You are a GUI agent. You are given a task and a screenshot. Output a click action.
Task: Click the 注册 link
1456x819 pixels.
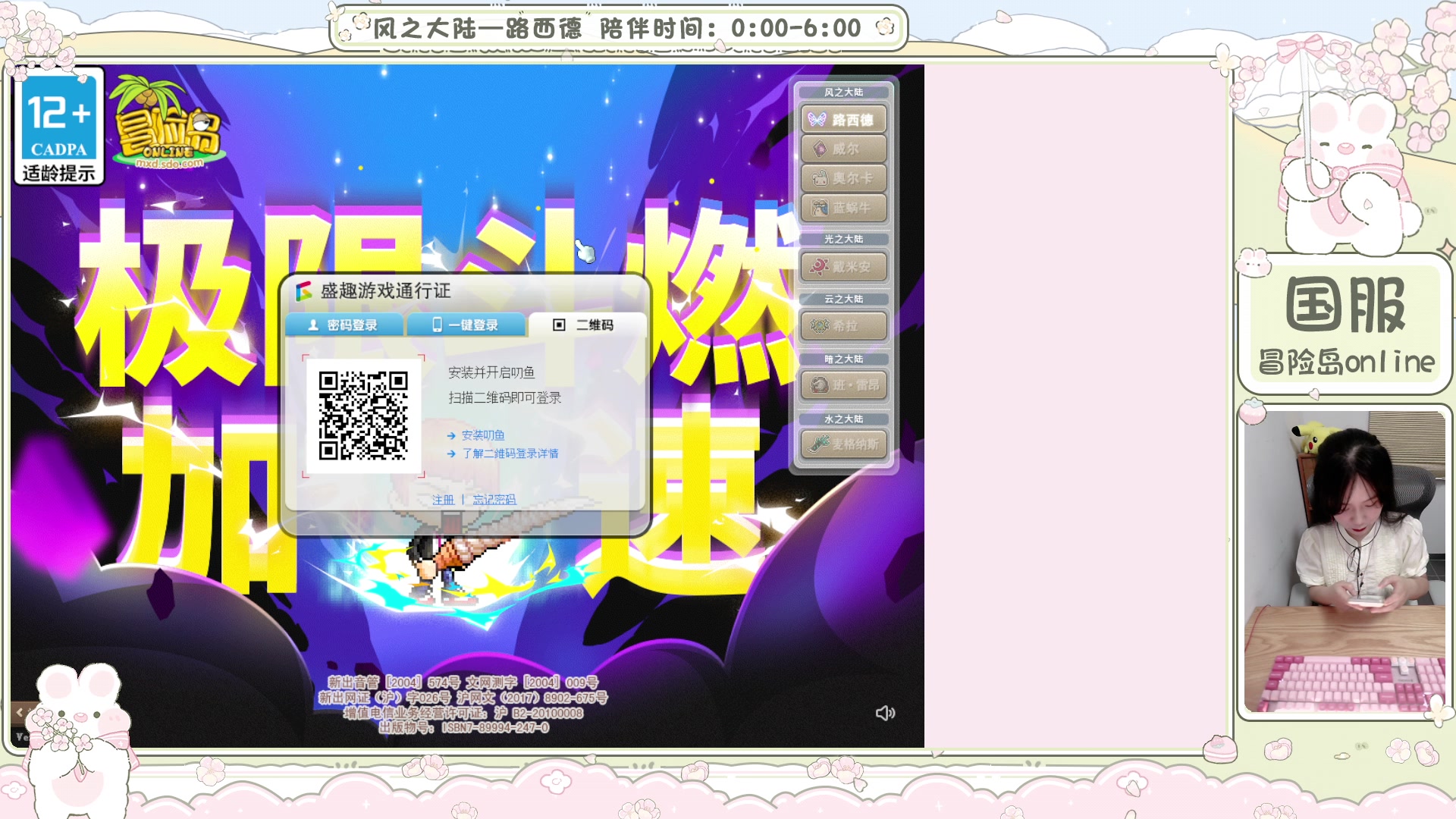443,500
